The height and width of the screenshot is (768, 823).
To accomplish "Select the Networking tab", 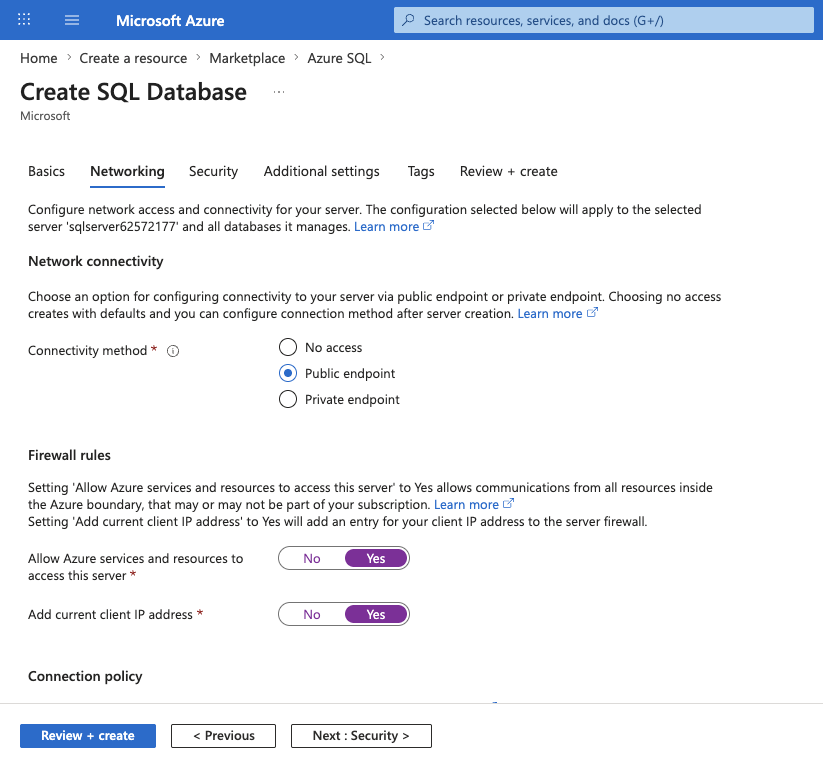I will point(128,172).
